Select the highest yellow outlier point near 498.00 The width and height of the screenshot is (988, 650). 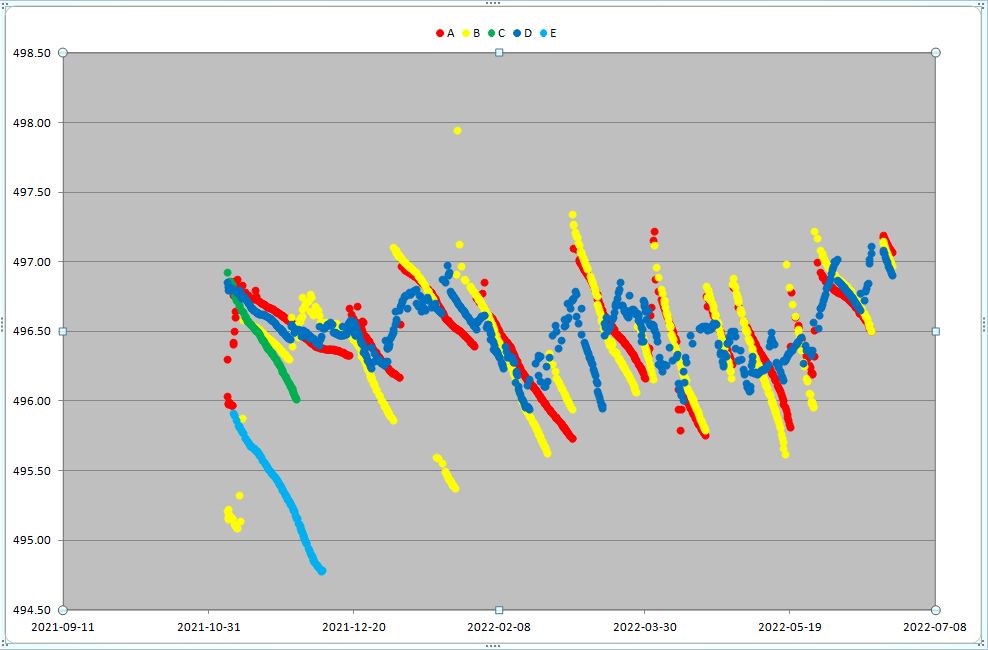click(457, 130)
